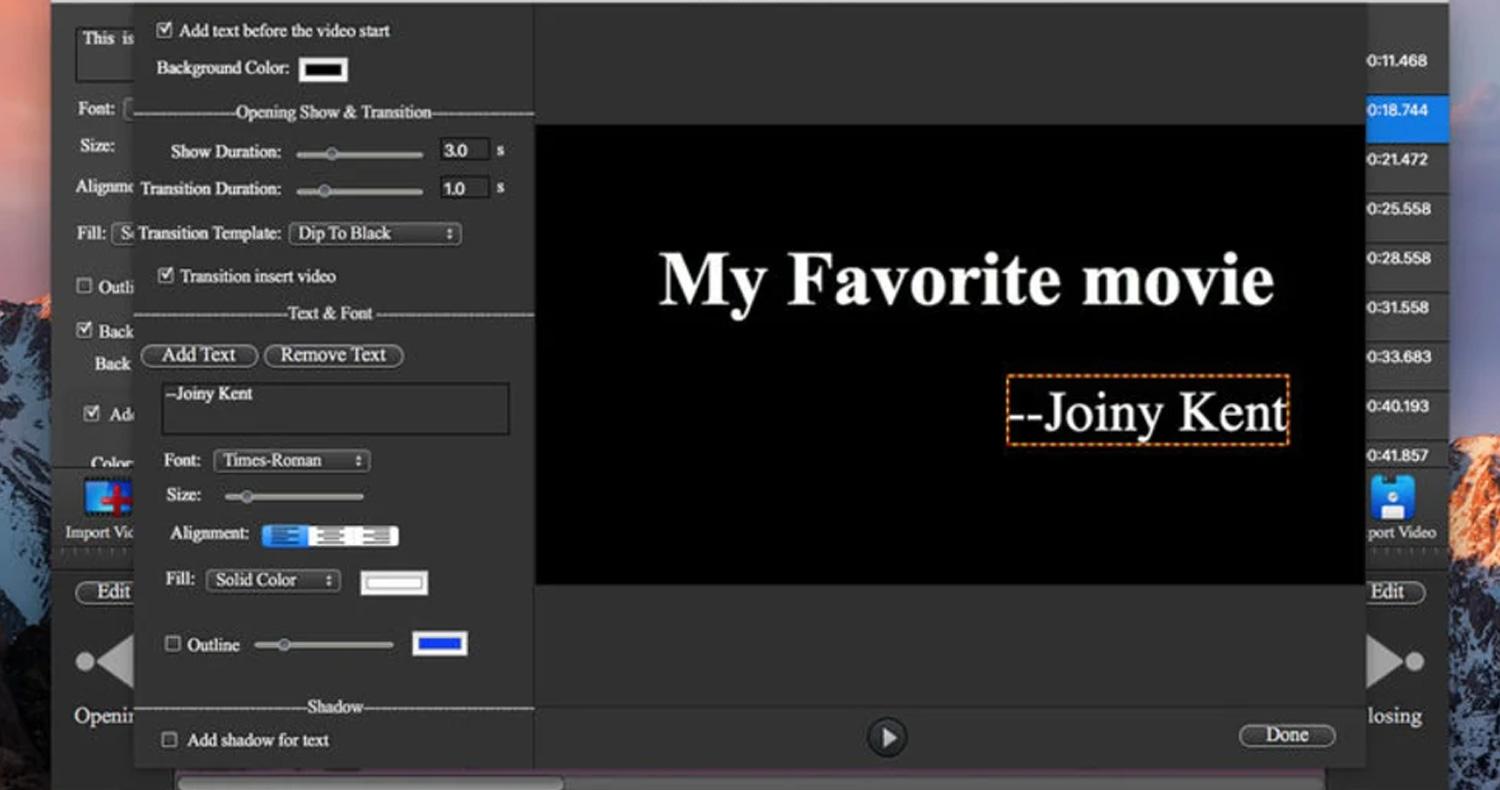Click the Show Duration value field

point(465,151)
